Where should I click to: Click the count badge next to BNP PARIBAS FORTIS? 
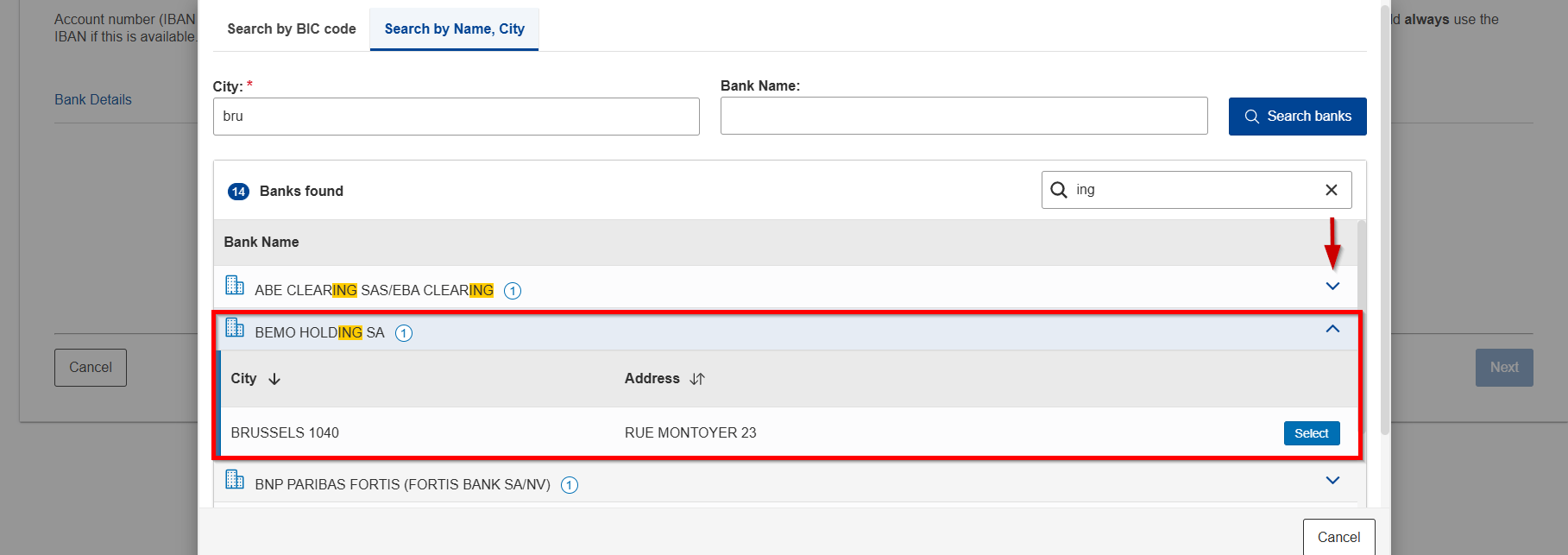click(x=570, y=485)
